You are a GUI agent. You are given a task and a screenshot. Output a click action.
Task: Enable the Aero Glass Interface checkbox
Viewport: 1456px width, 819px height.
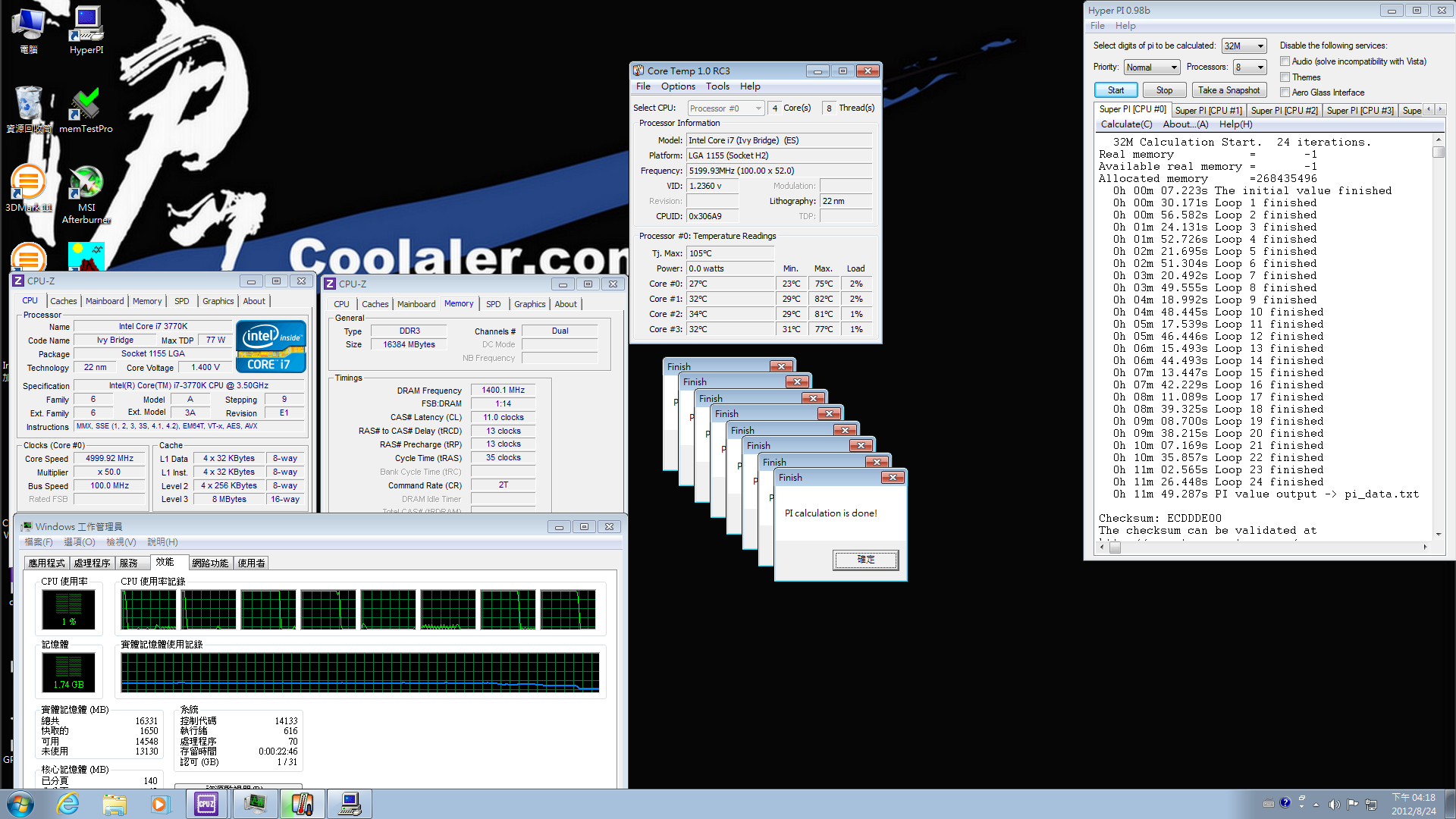pyautogui.click(x=1285, y=93)
